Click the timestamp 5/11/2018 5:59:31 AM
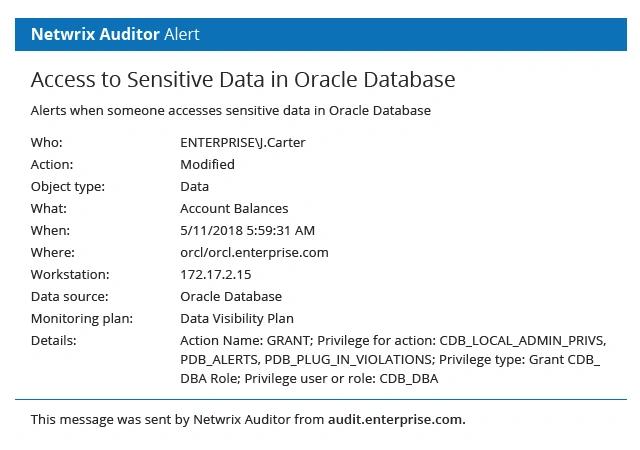Image resolution: width=640 pixels, height=450 pixels. (x=247, y=230)
